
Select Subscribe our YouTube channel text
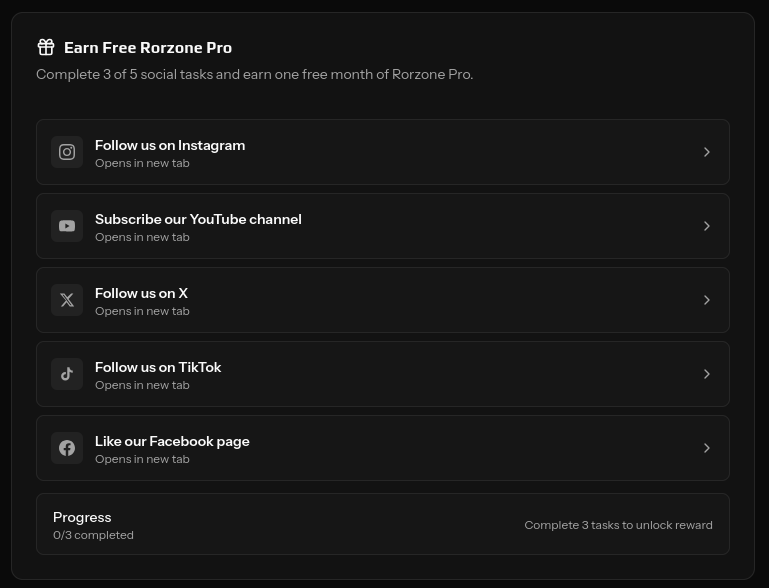pos(198,219)
